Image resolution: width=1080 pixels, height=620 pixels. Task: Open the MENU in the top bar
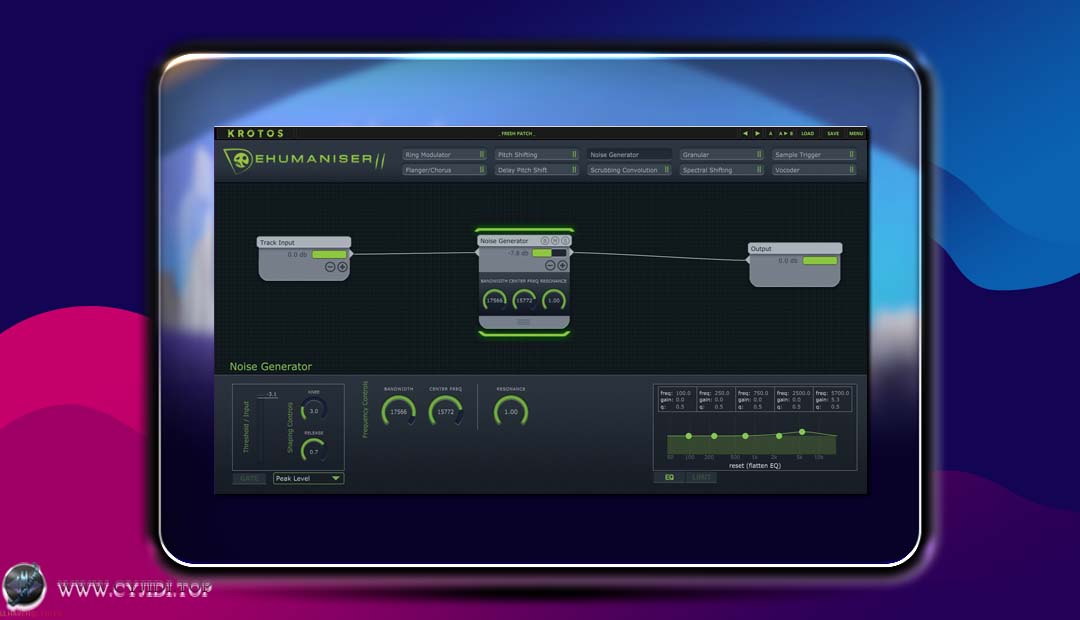(x=855, y=134)
